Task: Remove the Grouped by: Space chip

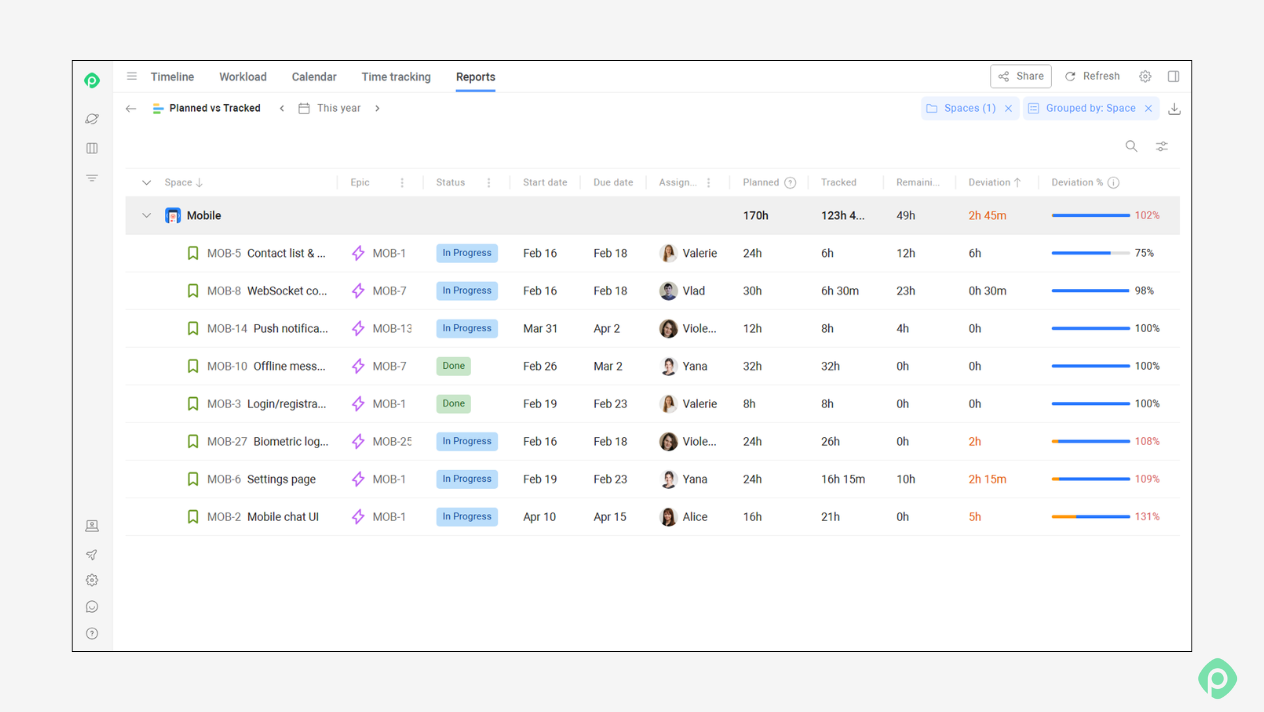Action: [x=1148, y=108]
